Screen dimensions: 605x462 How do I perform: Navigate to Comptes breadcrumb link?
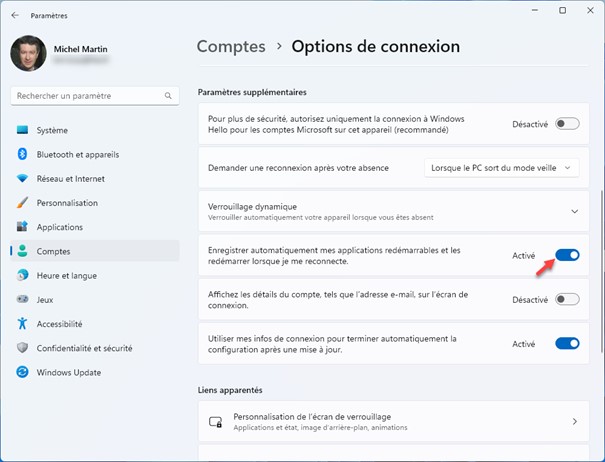(231, 46)
